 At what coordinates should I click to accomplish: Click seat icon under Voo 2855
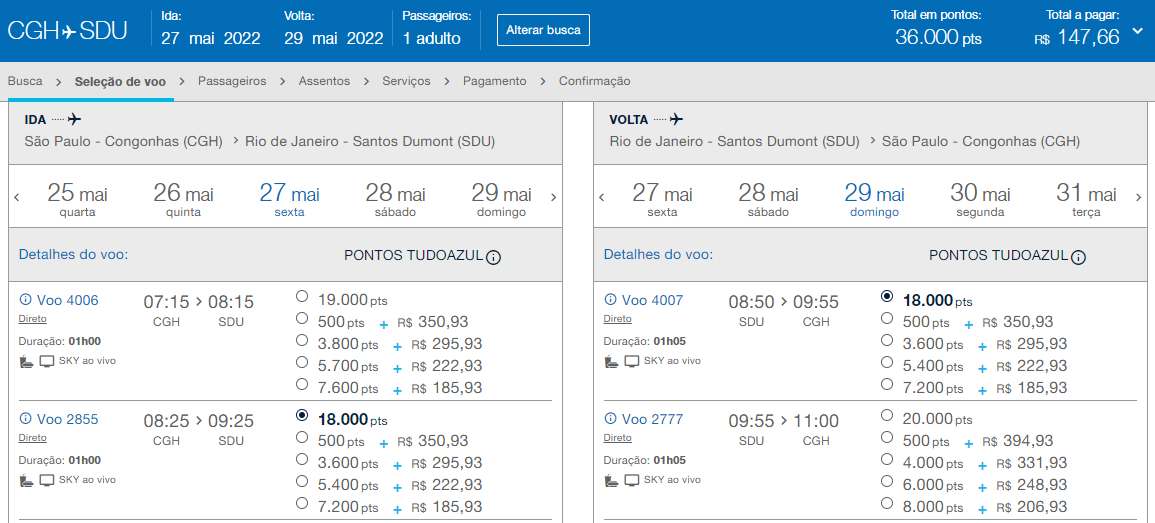[x=26, y=480]
